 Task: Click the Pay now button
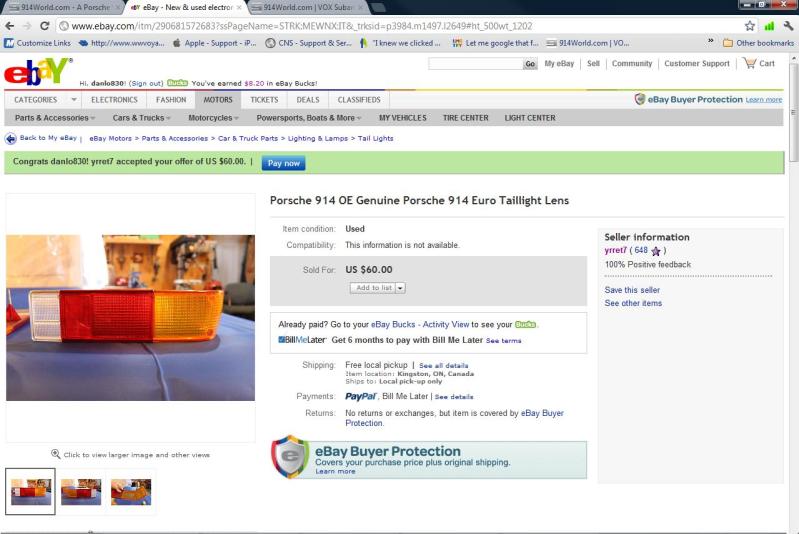(283, 163)
